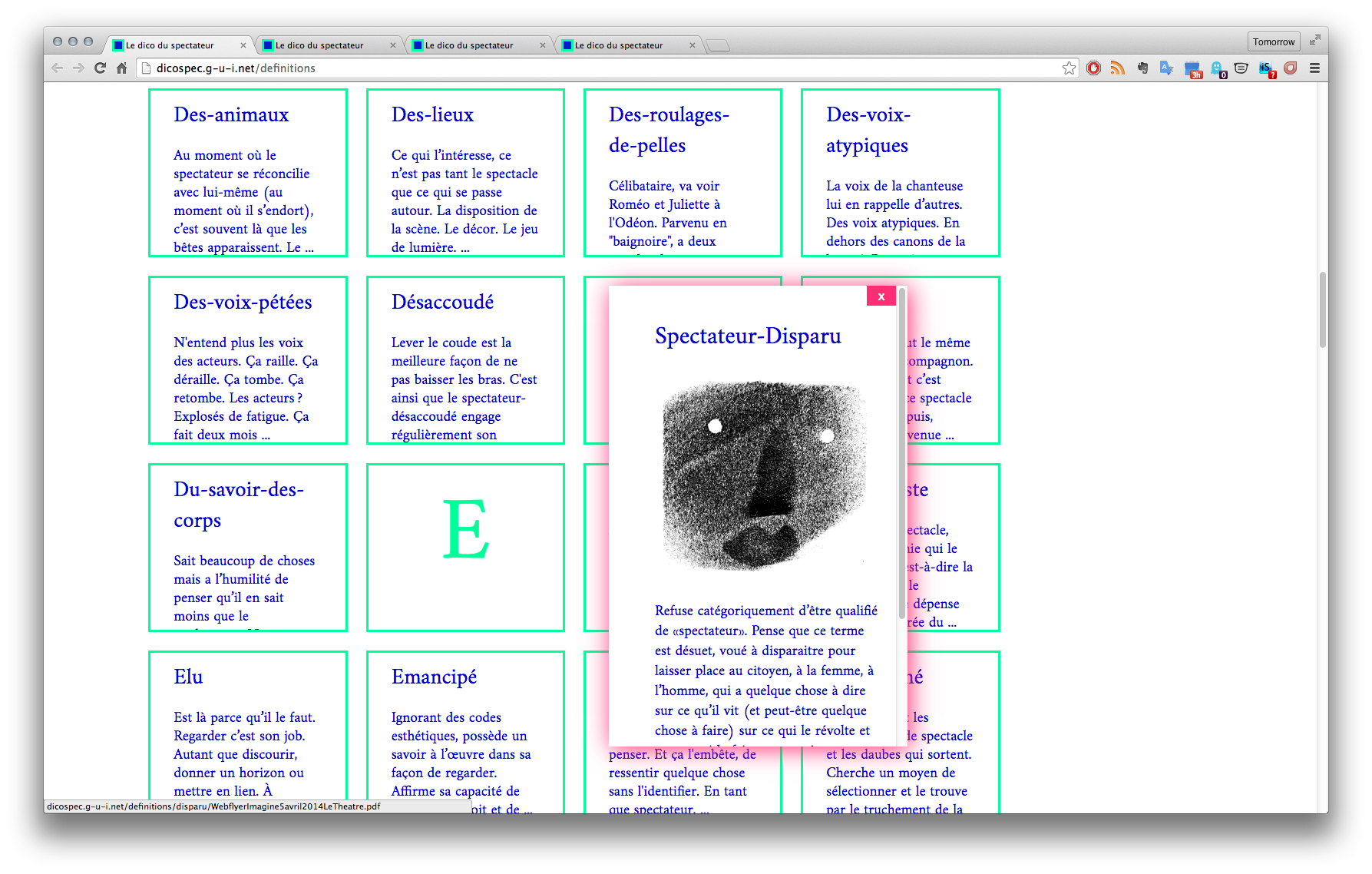
Task: Click the main page vertical scrollbar
Action: click(1322, 310)
